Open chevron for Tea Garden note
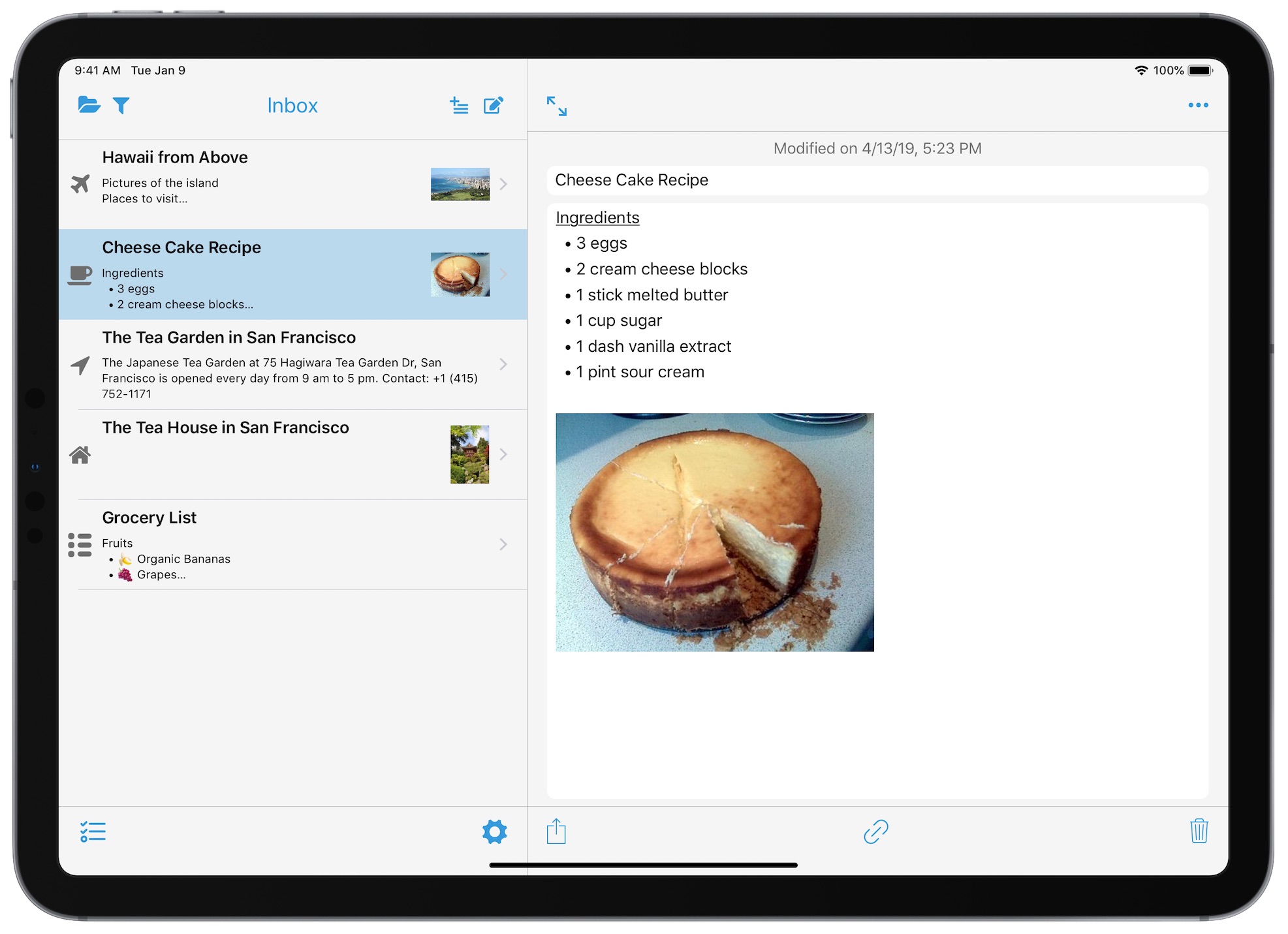This screenshot has height=934, width=1288. tap(503, 364)
